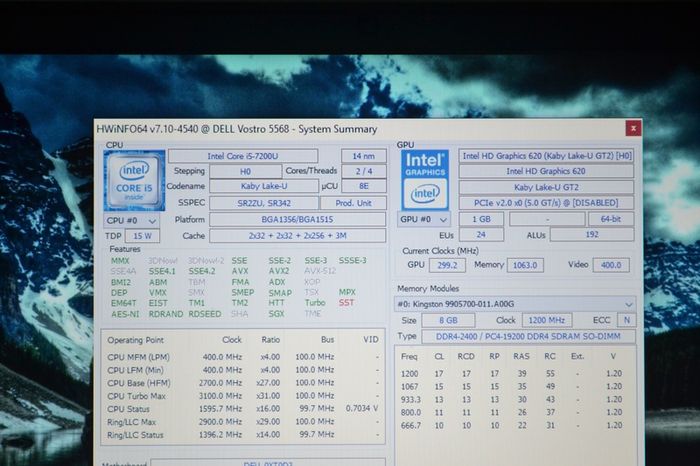Close the HWiNFO64 System Summary window
Viewport: 700px width, 466px height.
point(633,129)
